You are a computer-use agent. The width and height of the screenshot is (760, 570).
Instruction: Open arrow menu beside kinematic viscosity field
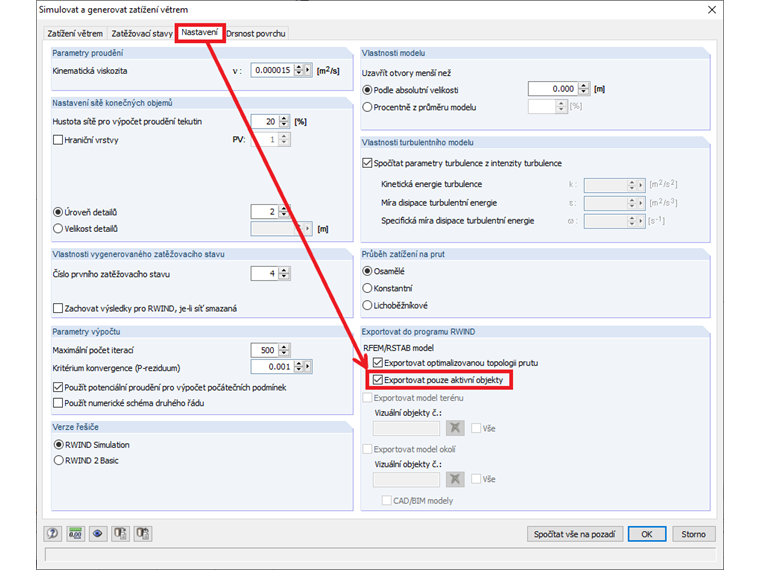308,70
